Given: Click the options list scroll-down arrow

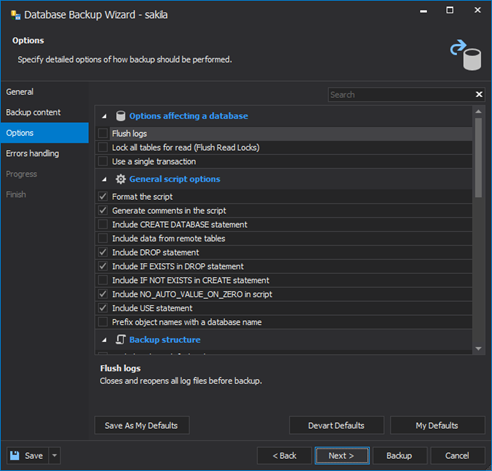Looking at the screenshot, I should [x=479, y=348].
